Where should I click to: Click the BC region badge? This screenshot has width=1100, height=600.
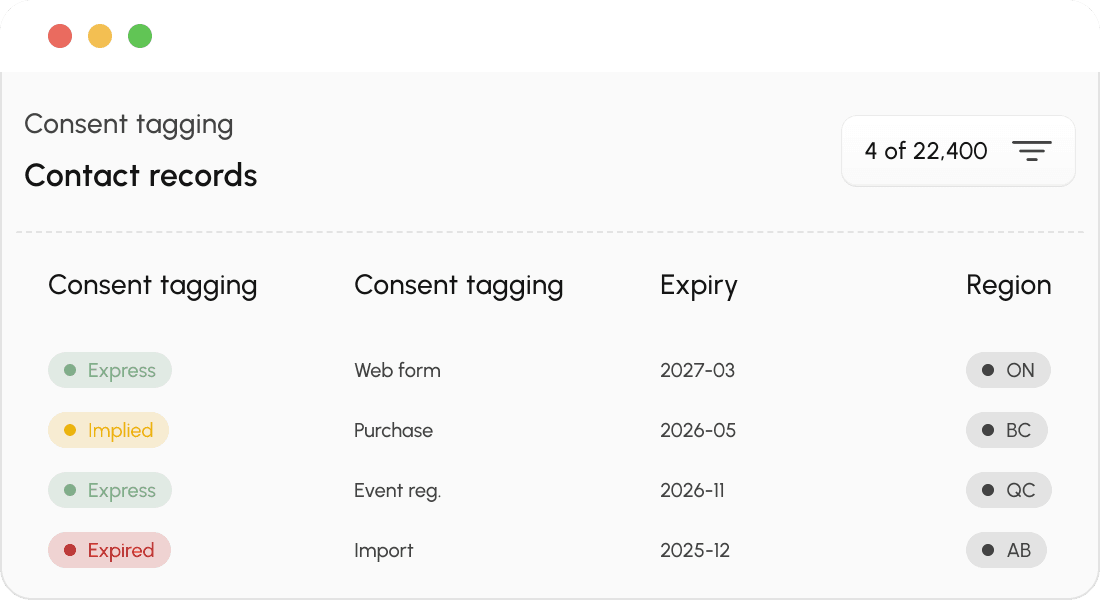[x=1007, y=430]
